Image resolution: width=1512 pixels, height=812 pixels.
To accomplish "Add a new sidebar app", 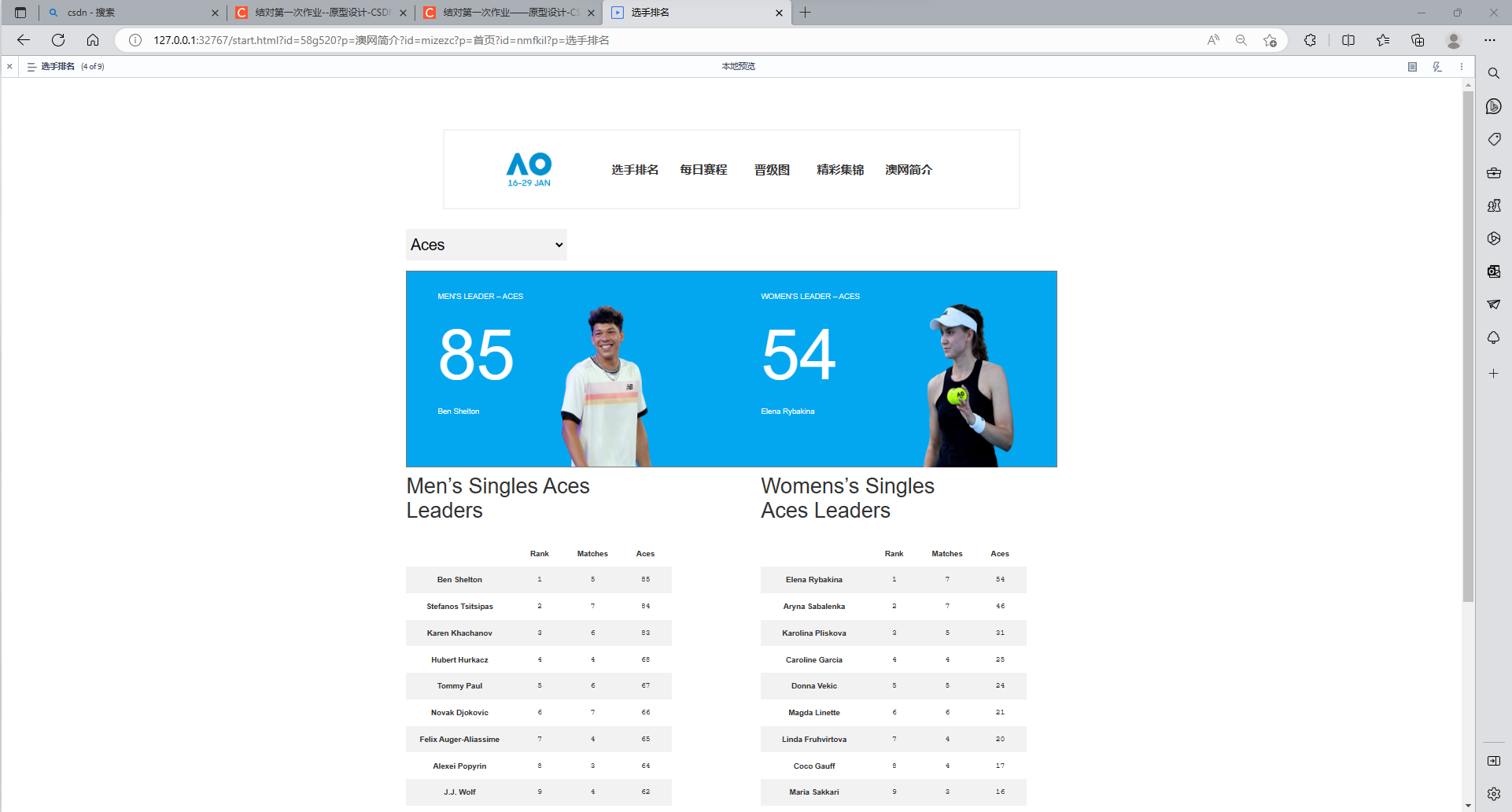I will tap(1494, 374).
